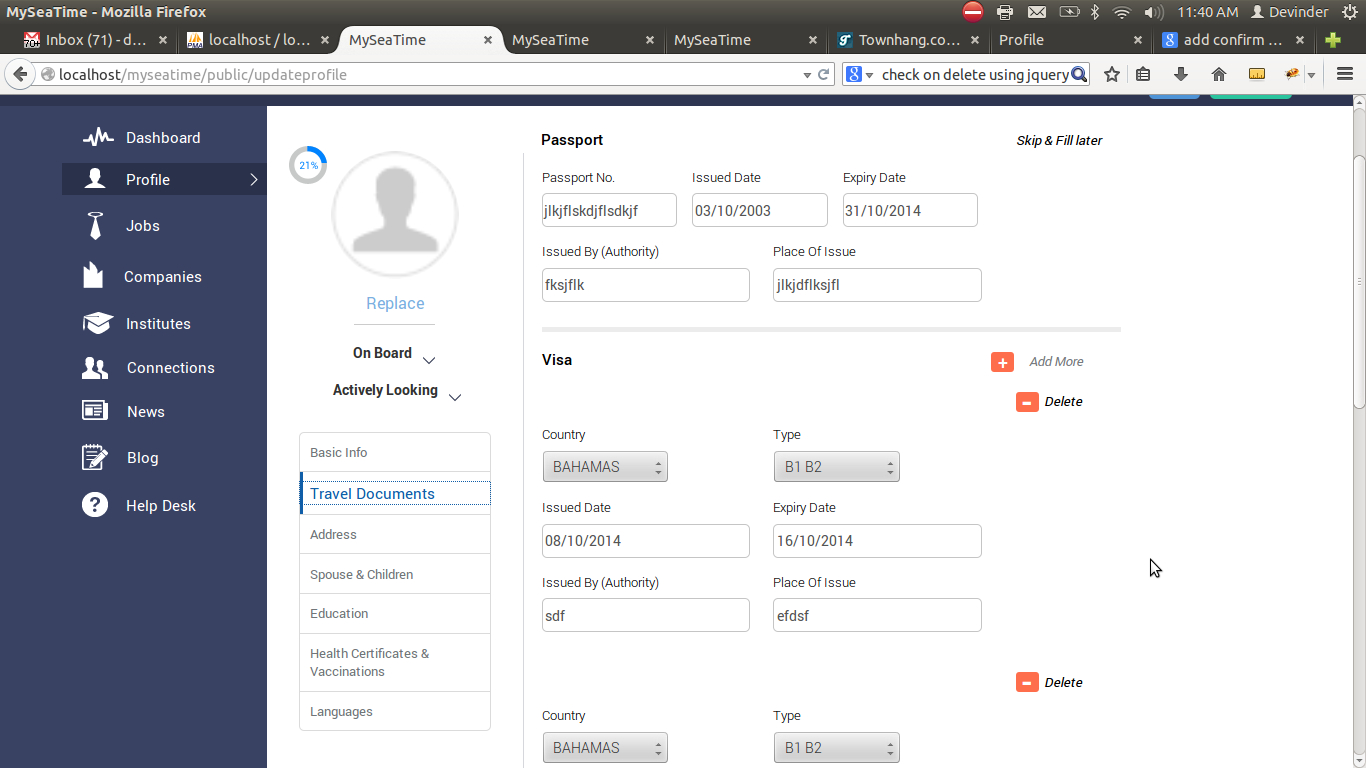Click the passport Issued By field fksjflk
This screenshot has width=1366, height=768.
[646, 285]
